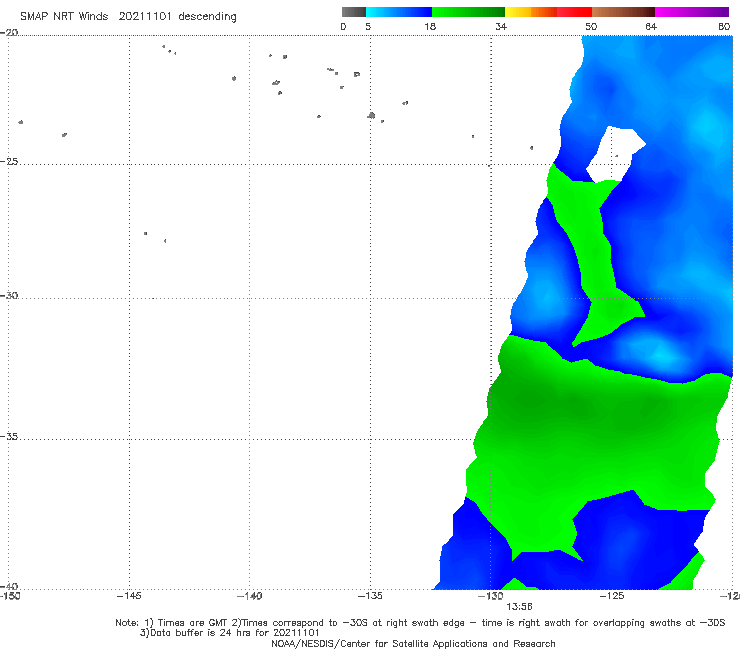Viewport: 740px width, 650px height.
Task: Click the yellow-to-red 34-50 segment of the color bar
Action: pos(548,12)
